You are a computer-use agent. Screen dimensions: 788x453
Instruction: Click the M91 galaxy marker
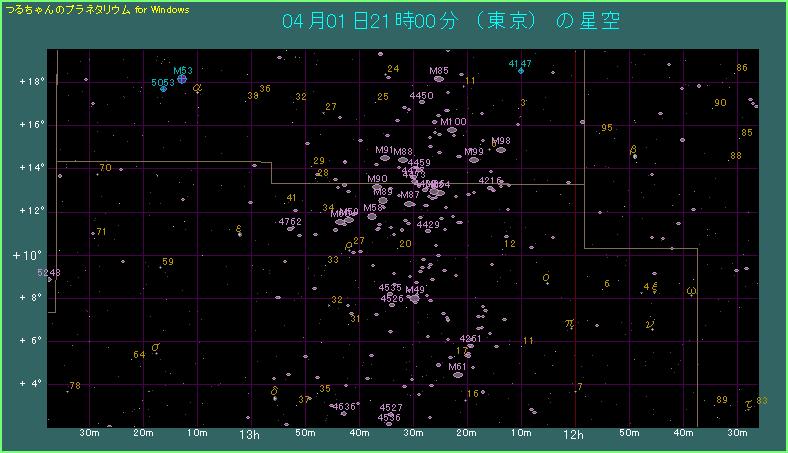pos(383,157)
